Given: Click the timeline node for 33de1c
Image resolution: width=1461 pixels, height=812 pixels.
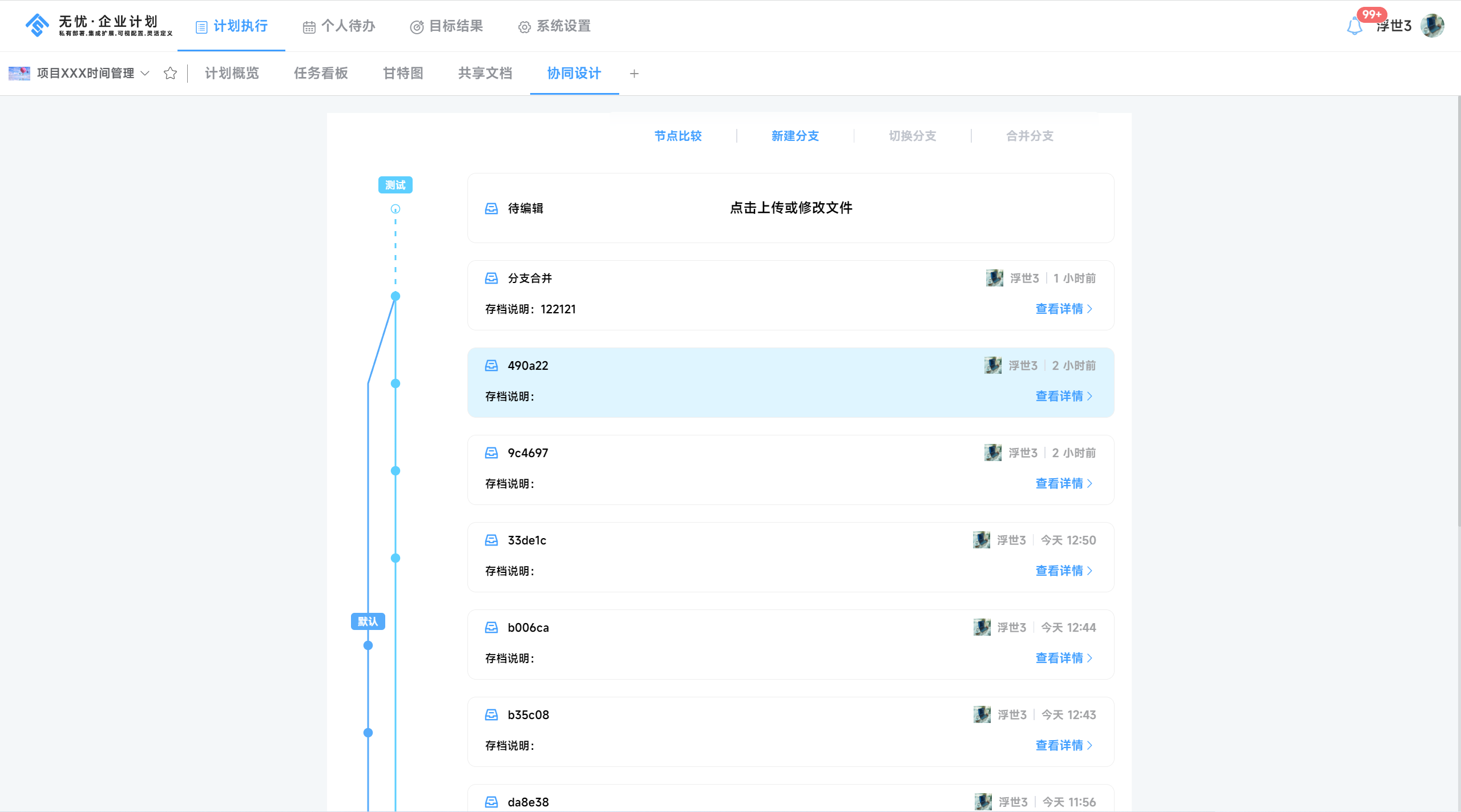Looking at the screenshot, I should (395, 558).
